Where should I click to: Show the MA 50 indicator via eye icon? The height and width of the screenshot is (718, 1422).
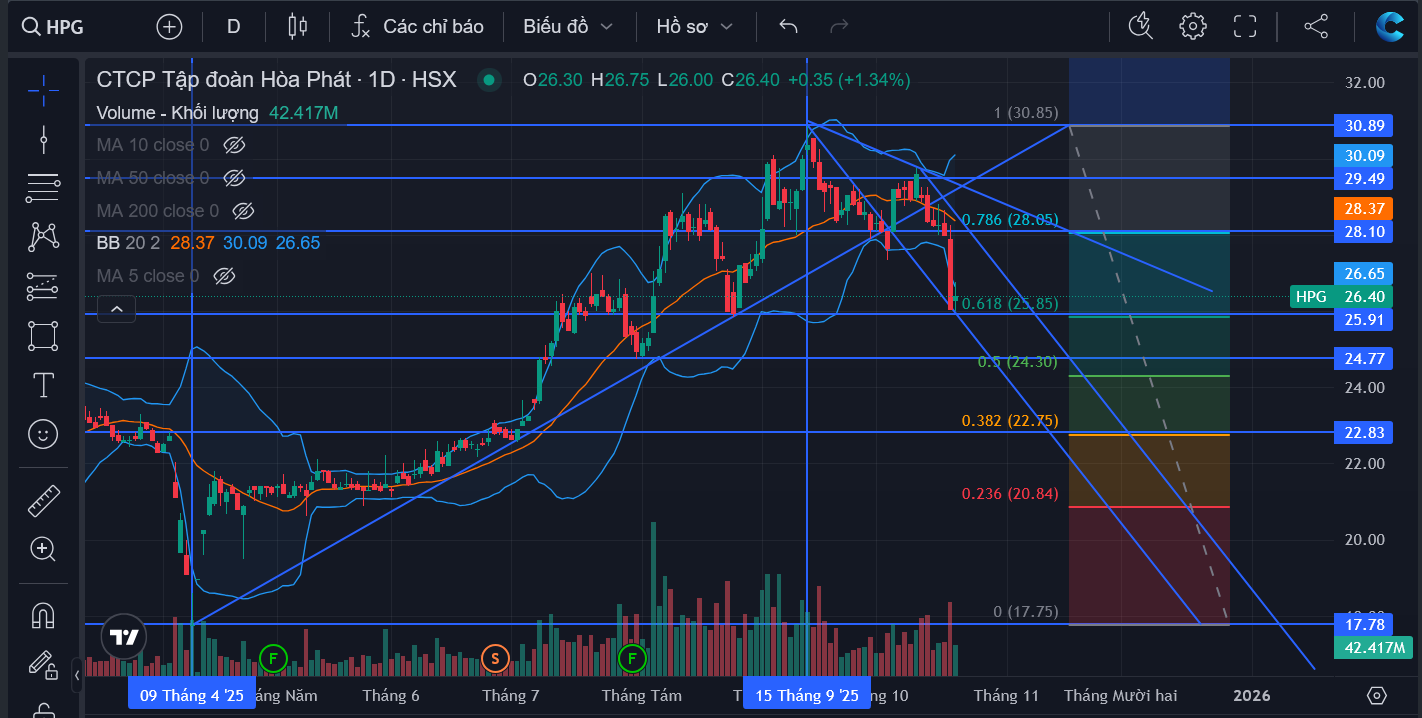tap(234, 178)
